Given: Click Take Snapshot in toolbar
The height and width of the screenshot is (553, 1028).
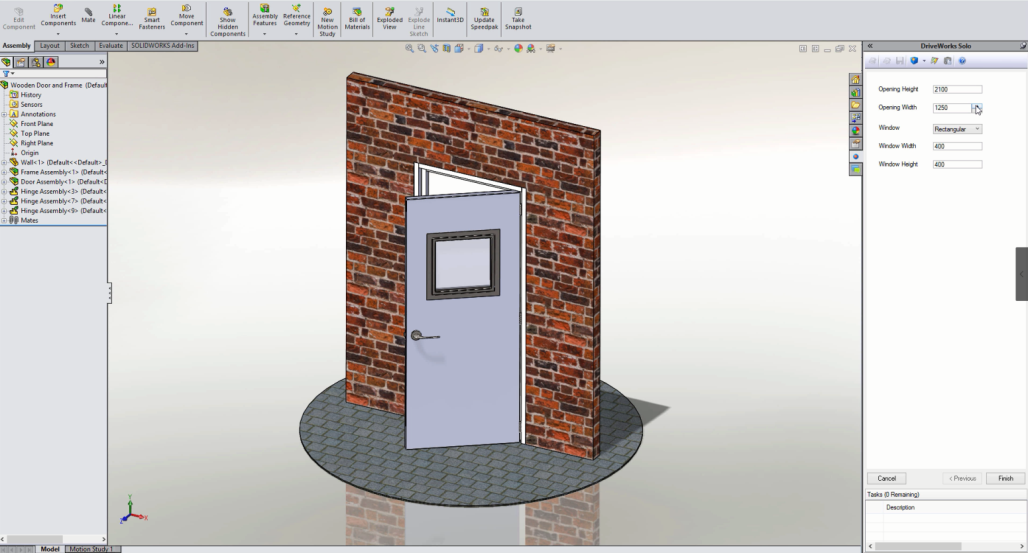Looking at the screenshot, I should [517, 17].
